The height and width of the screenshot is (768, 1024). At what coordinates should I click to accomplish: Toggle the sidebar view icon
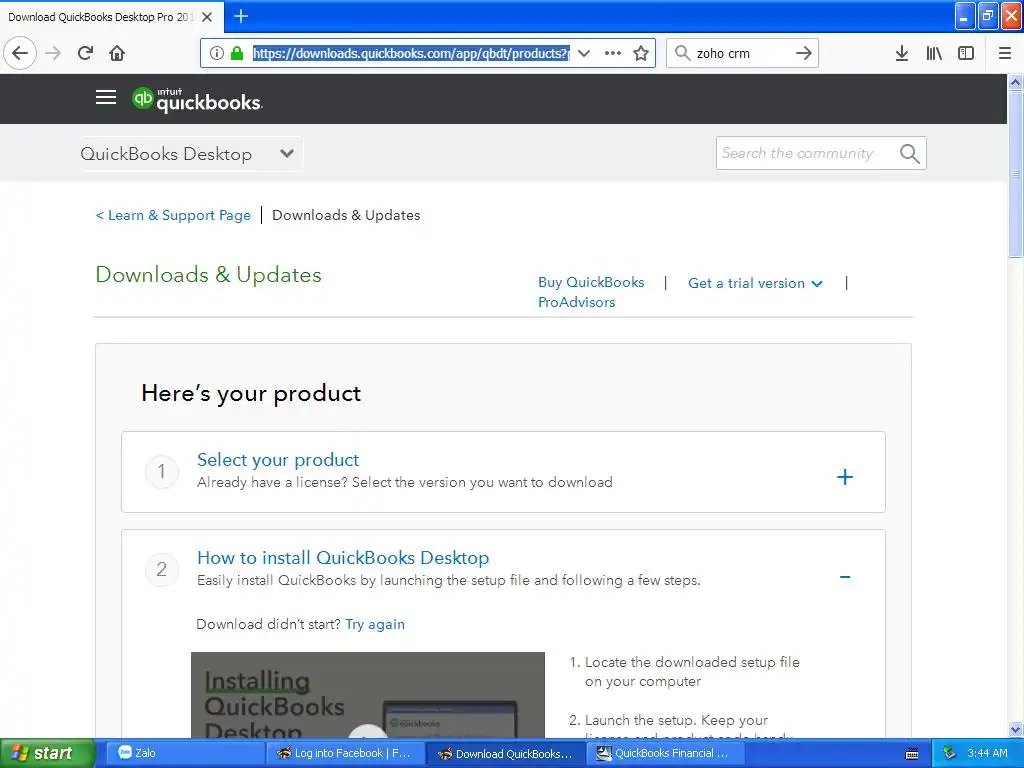pyautogui.click(x=966, y=53)
